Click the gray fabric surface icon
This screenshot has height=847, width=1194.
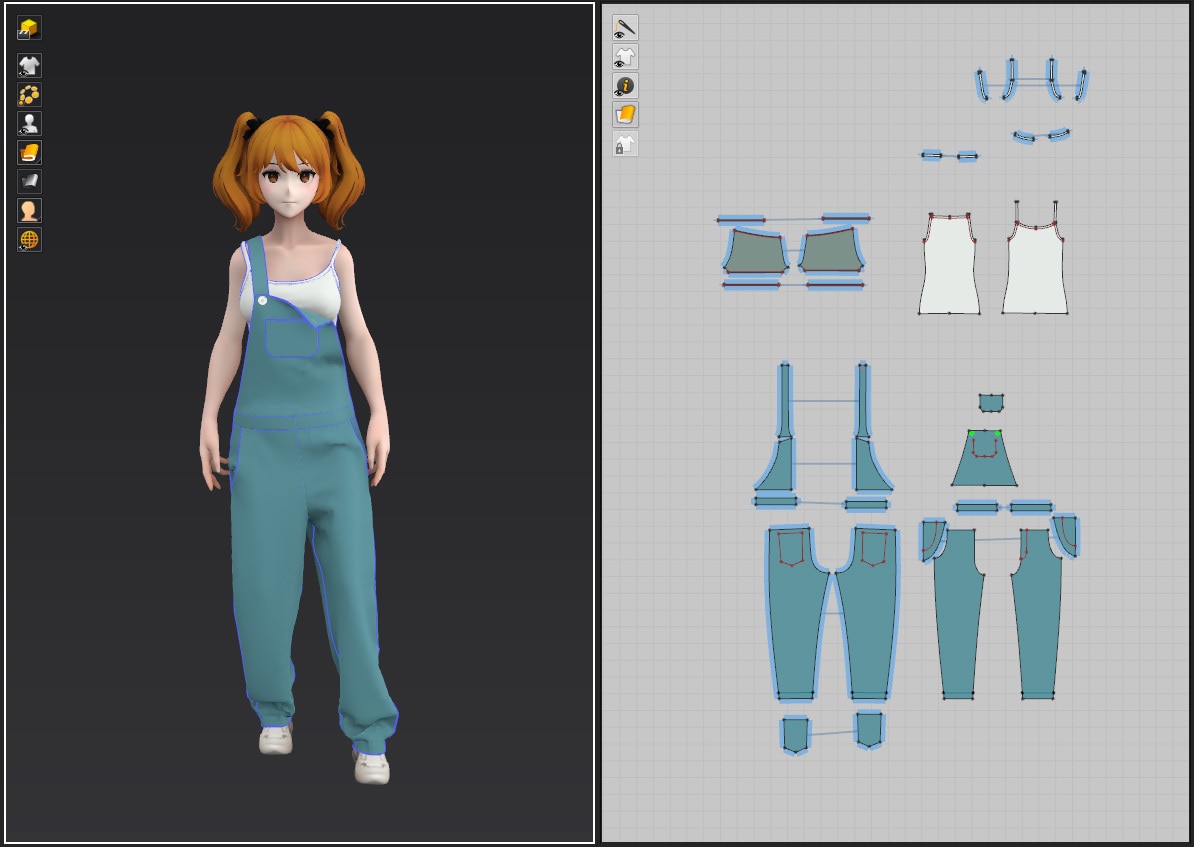tap(29, 181)
